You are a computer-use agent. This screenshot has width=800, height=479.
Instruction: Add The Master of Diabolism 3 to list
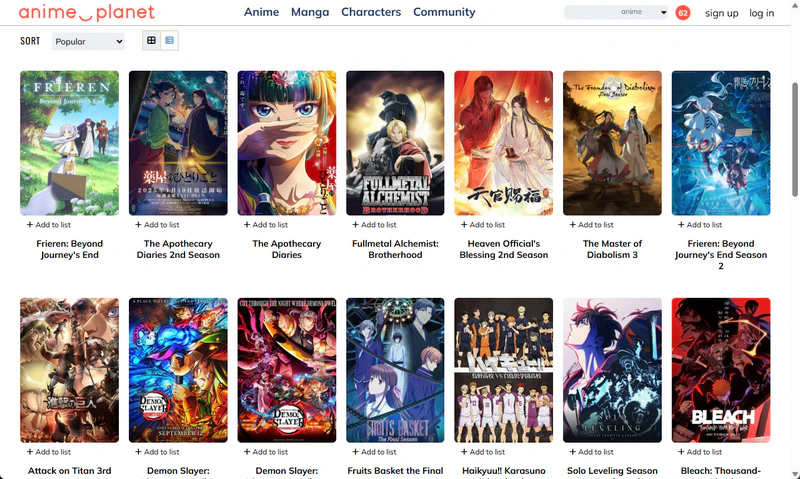click(x=591, y=224)
